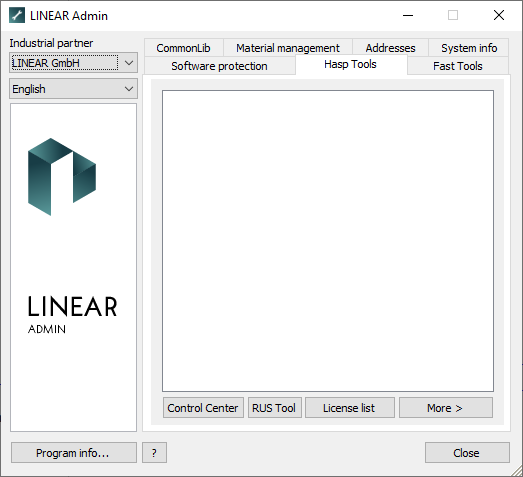
Task: Expand options with More > button
Action: [446, 408]
